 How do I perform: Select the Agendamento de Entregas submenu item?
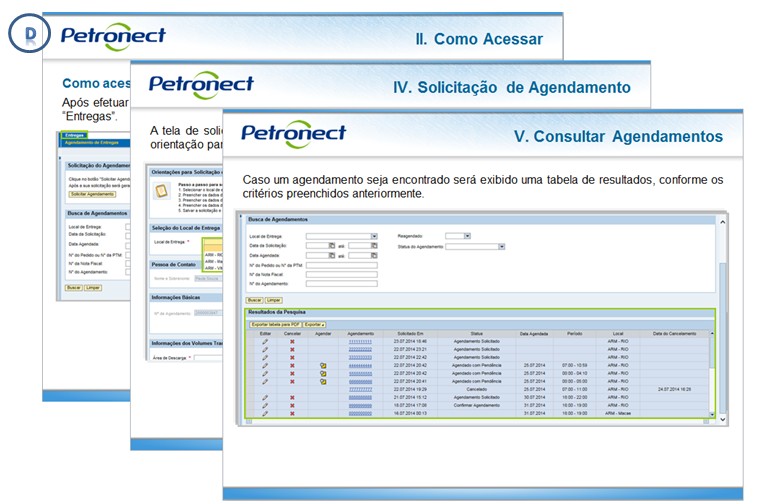tap(92, 142)
